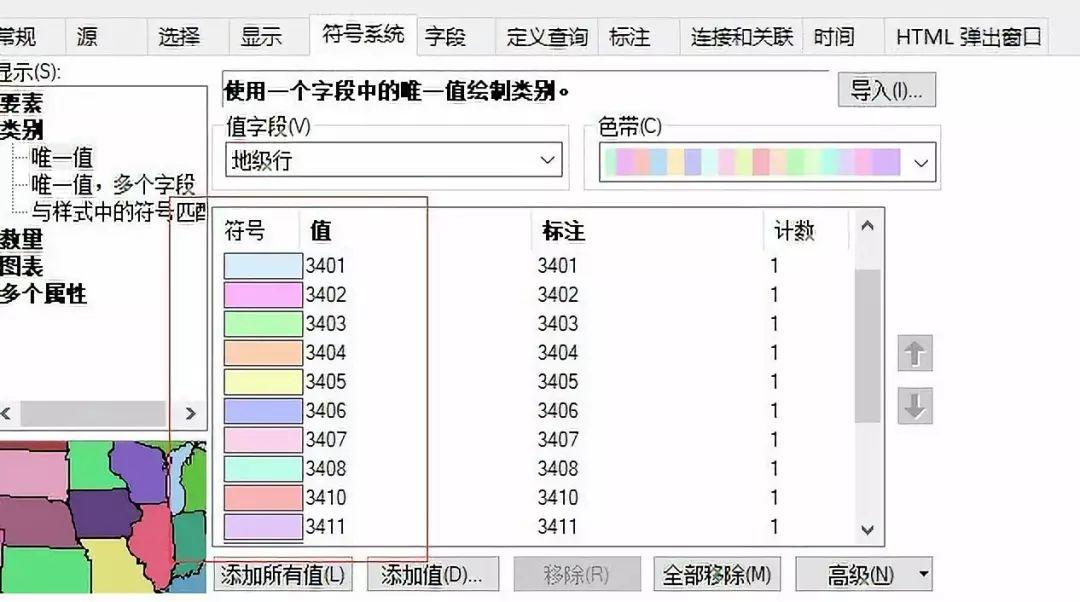Click label 3402 in the 标注 column
Screen dimensions: 1080x602
557,295
